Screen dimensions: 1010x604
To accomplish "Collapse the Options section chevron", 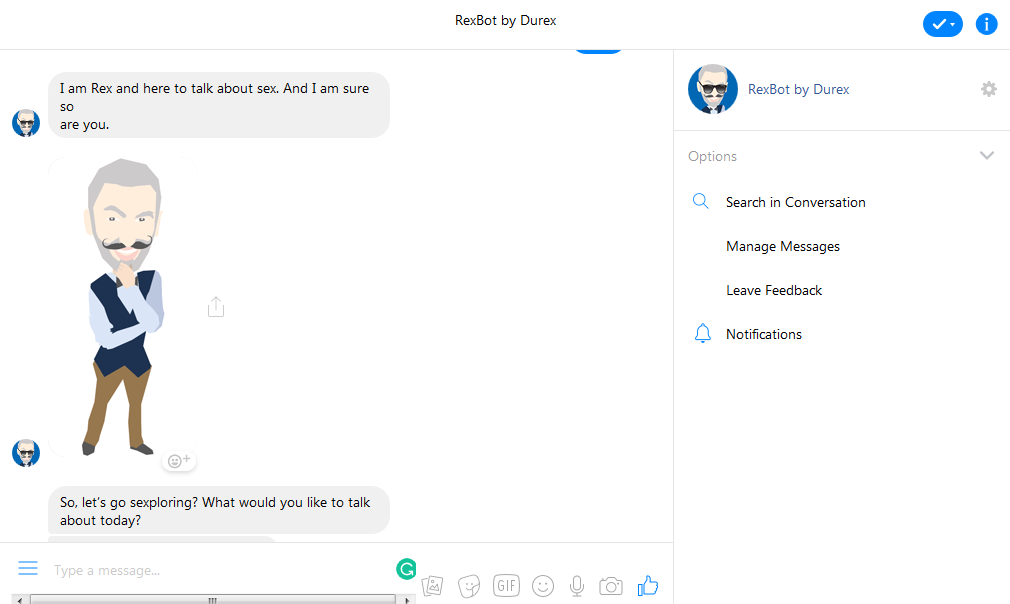I will point(987,155).
